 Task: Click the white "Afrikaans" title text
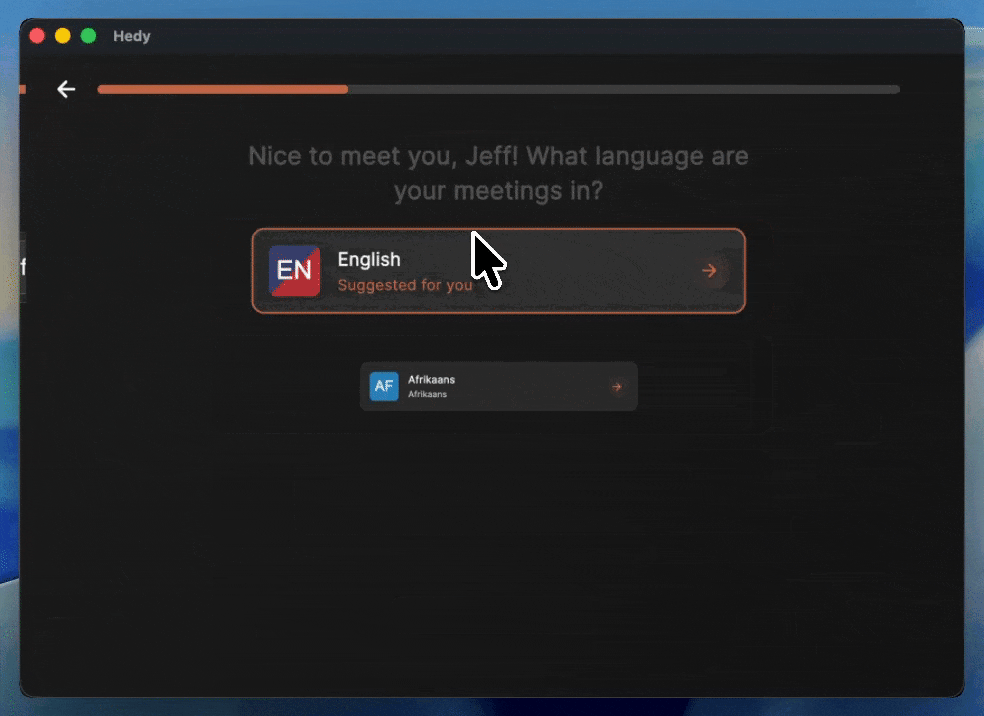click(431, 380)
